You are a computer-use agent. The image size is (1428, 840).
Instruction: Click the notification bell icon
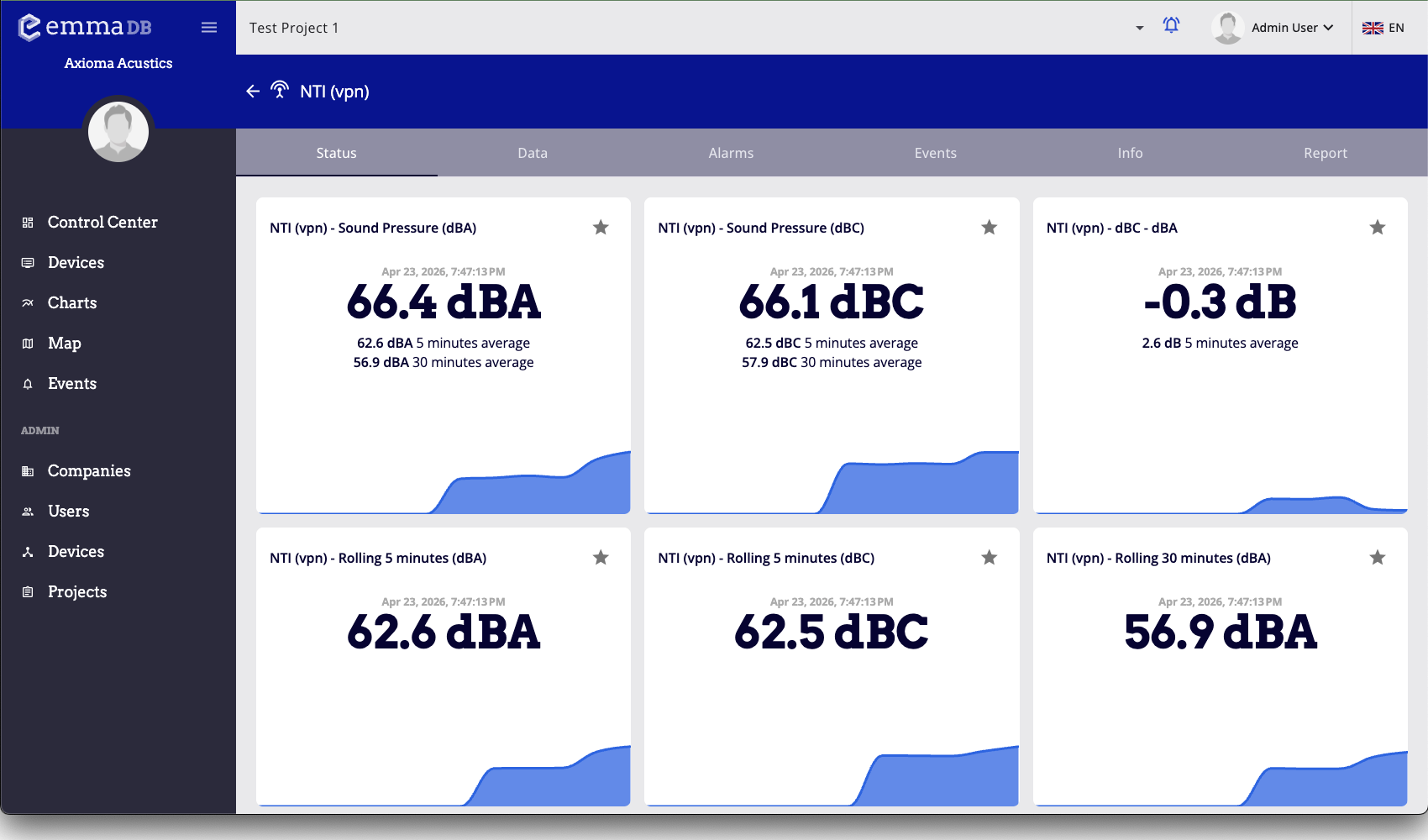click(1171, 26)
